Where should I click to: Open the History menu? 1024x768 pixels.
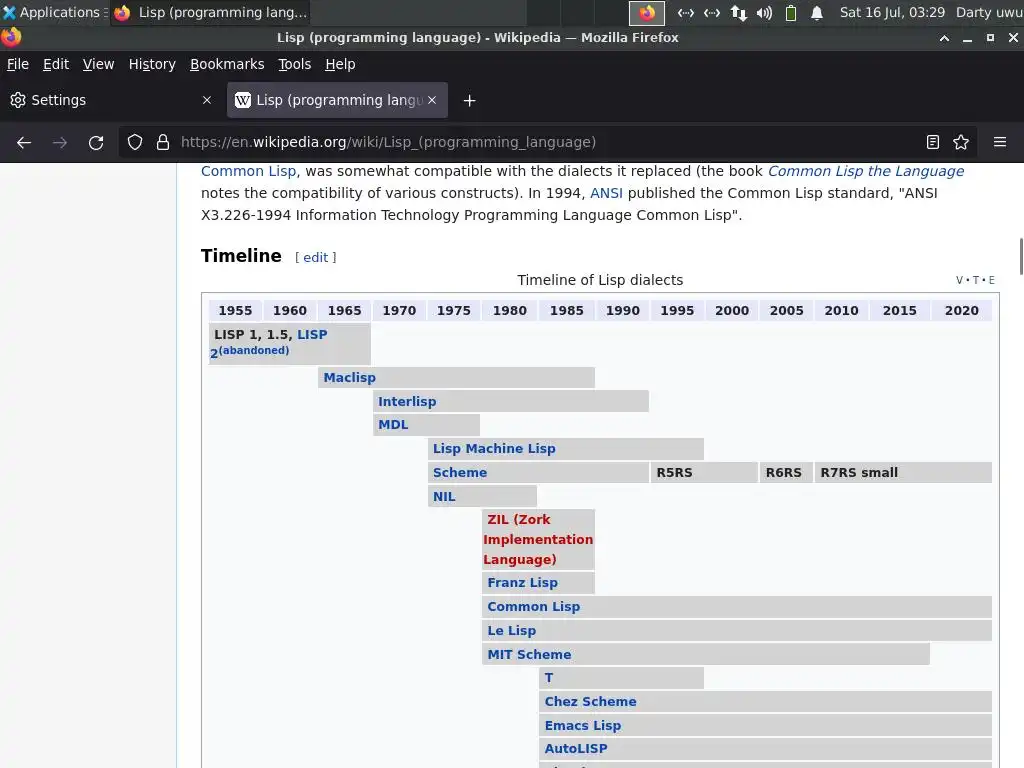[152, 64]
